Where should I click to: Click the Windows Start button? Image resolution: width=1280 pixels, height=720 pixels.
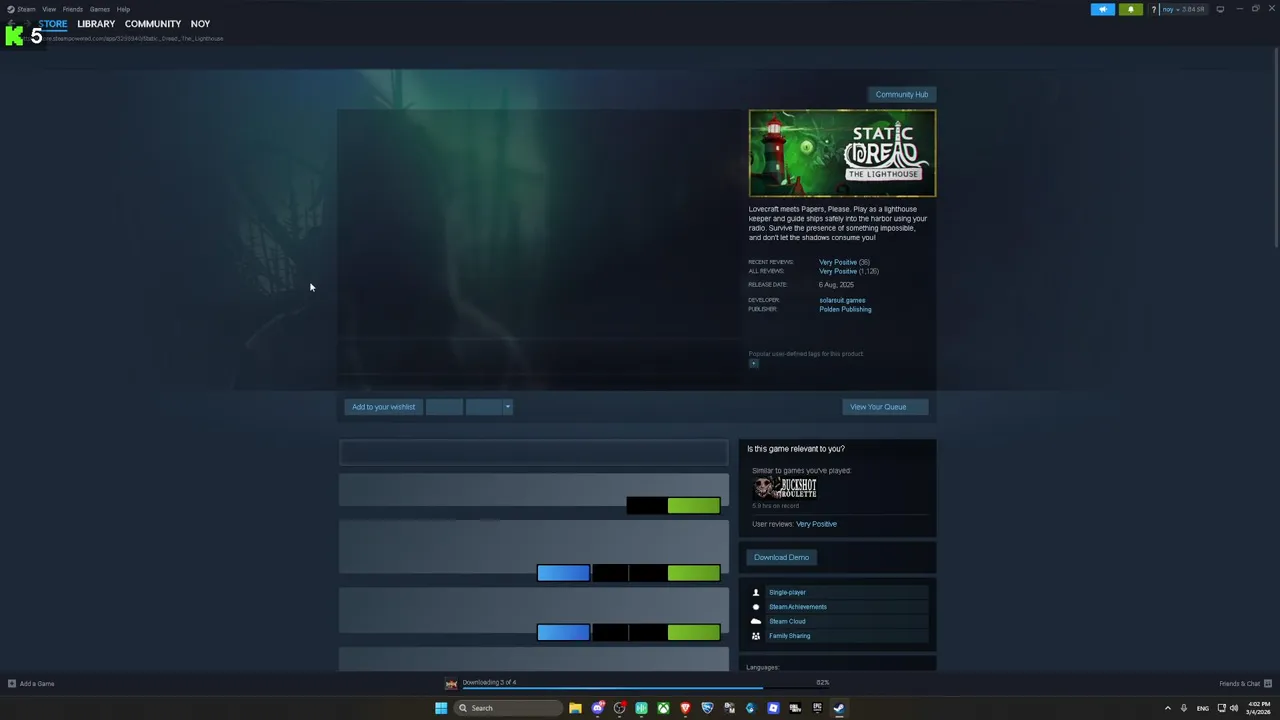(x=441, y=708)
